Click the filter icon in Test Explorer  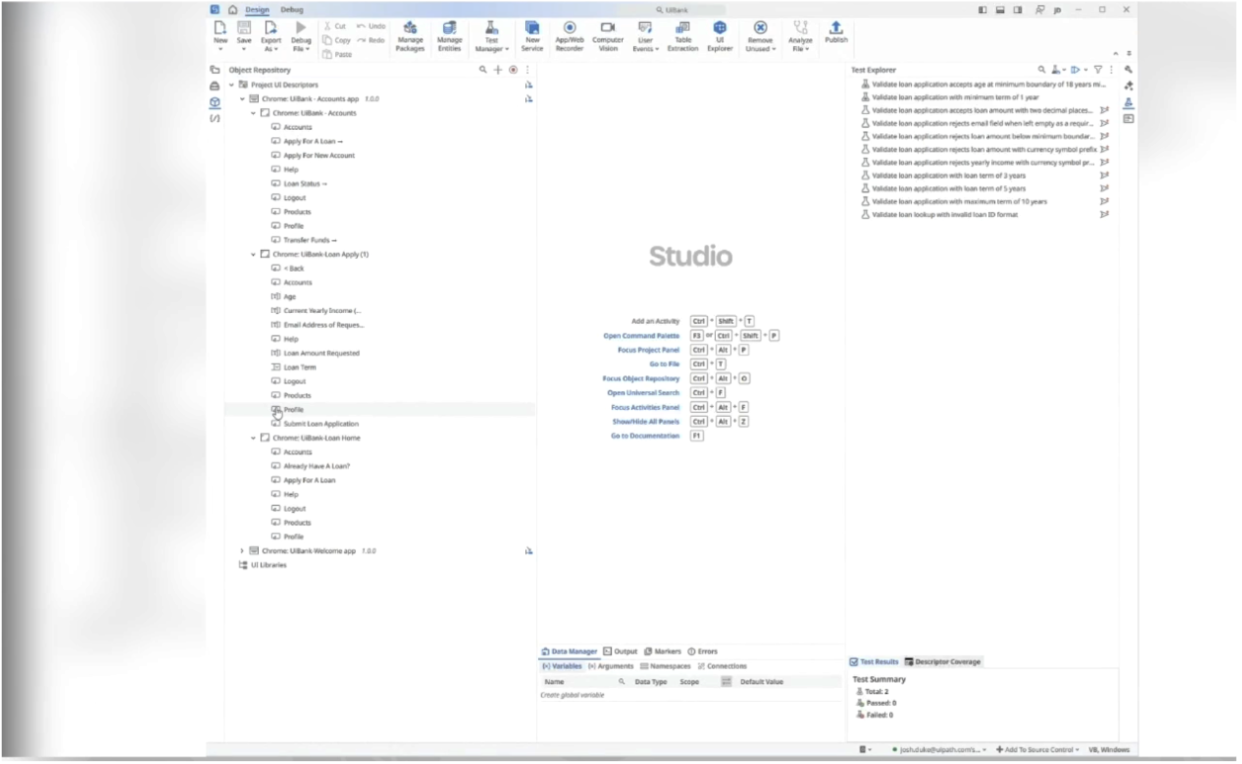point(1096,70)
